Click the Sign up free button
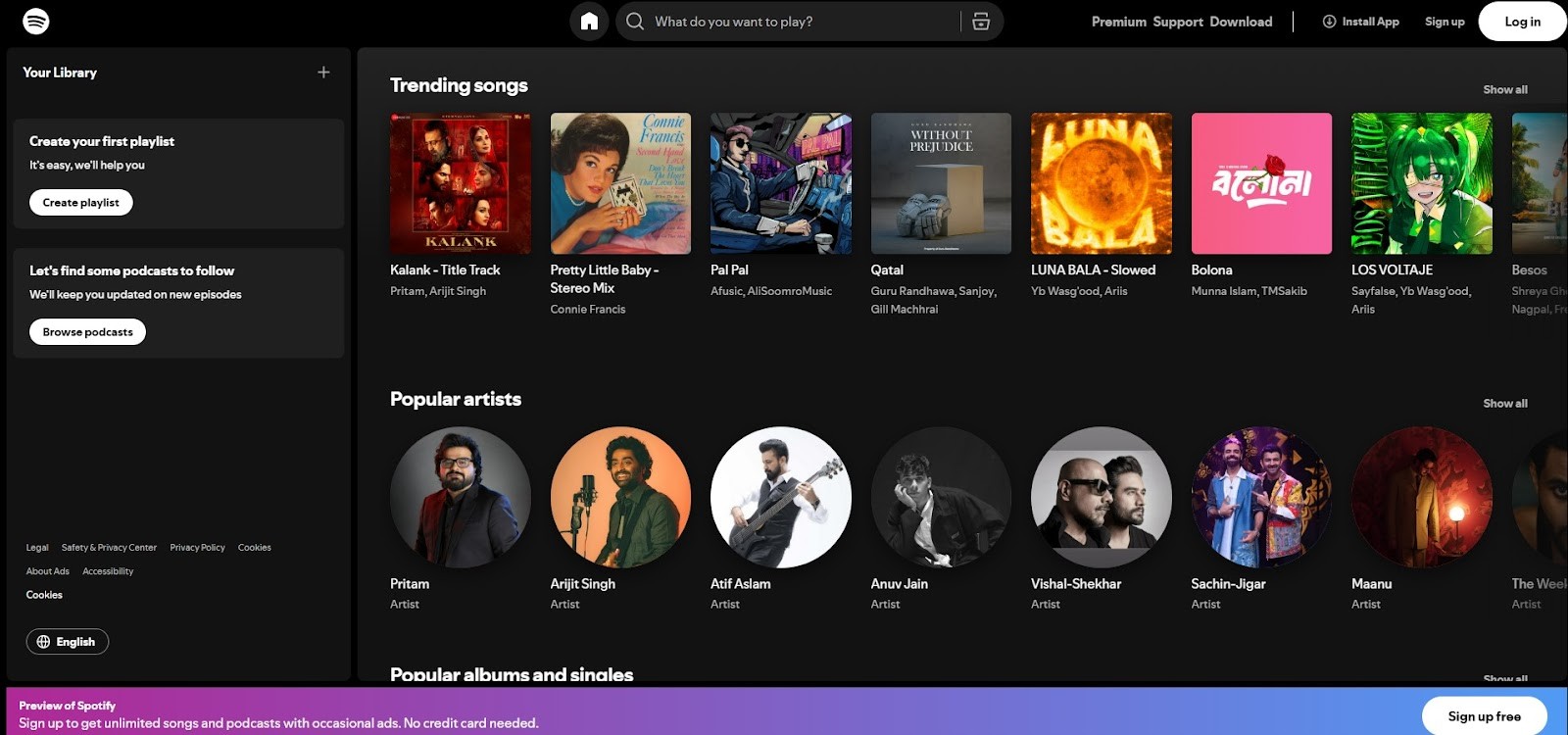 tap(1485, 716)
